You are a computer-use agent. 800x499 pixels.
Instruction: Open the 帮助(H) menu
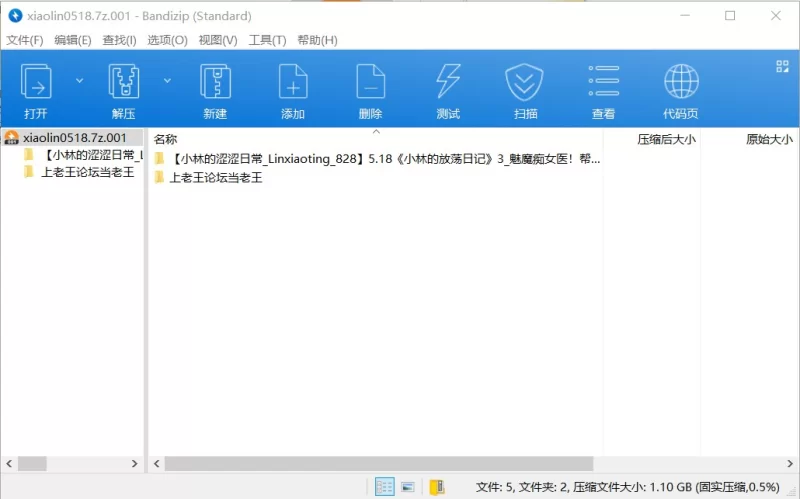pyautogui.click(x=317, y=40)
